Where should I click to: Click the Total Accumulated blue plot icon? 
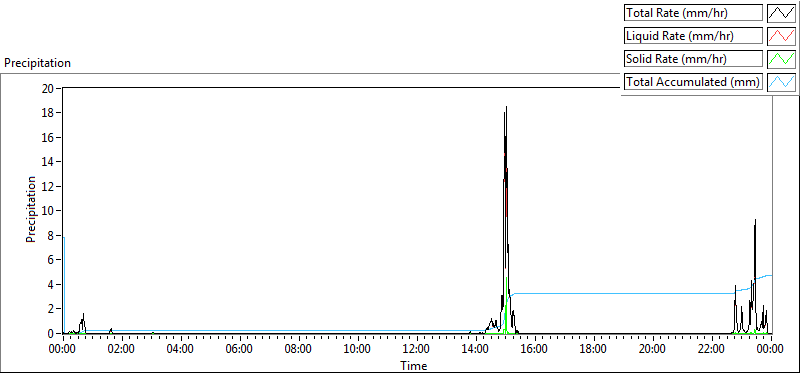point(781,82)
